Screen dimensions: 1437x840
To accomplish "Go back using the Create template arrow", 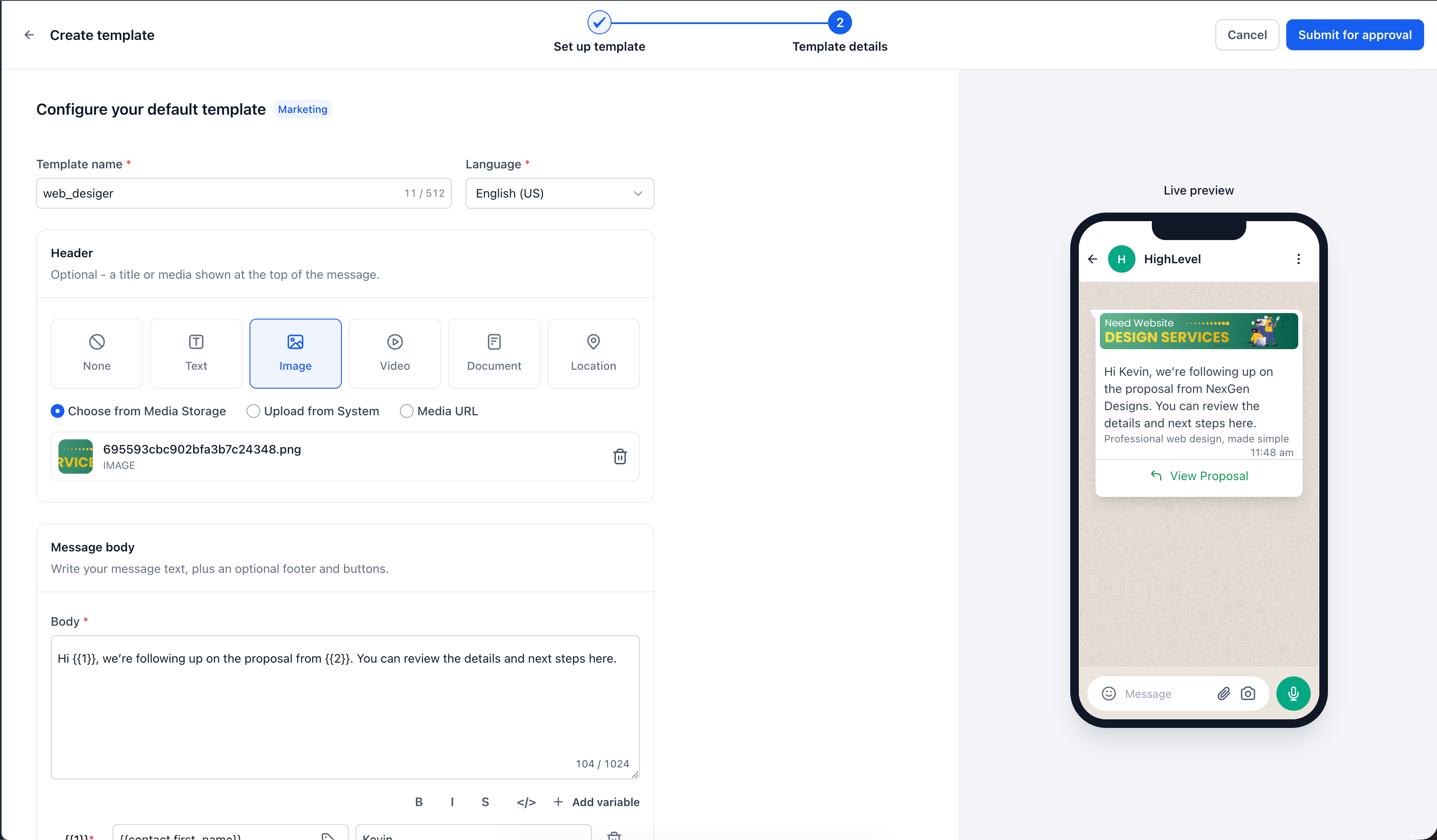I will 29,35.
